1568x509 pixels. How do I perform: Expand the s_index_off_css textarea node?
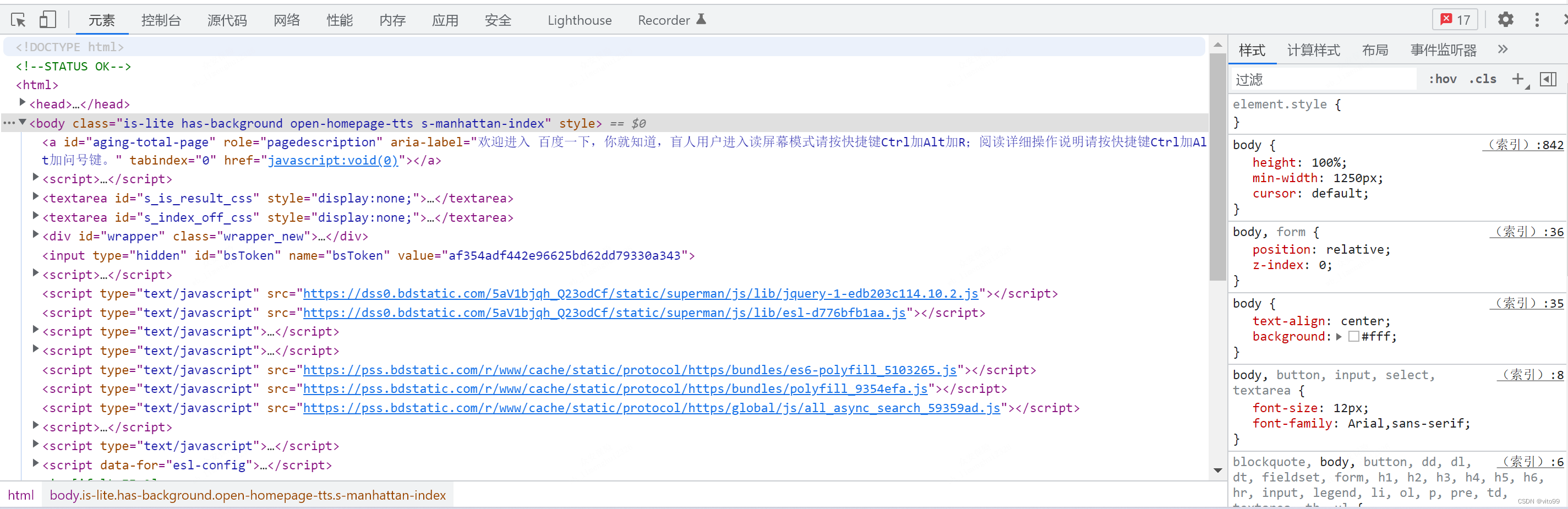(35, 216)
